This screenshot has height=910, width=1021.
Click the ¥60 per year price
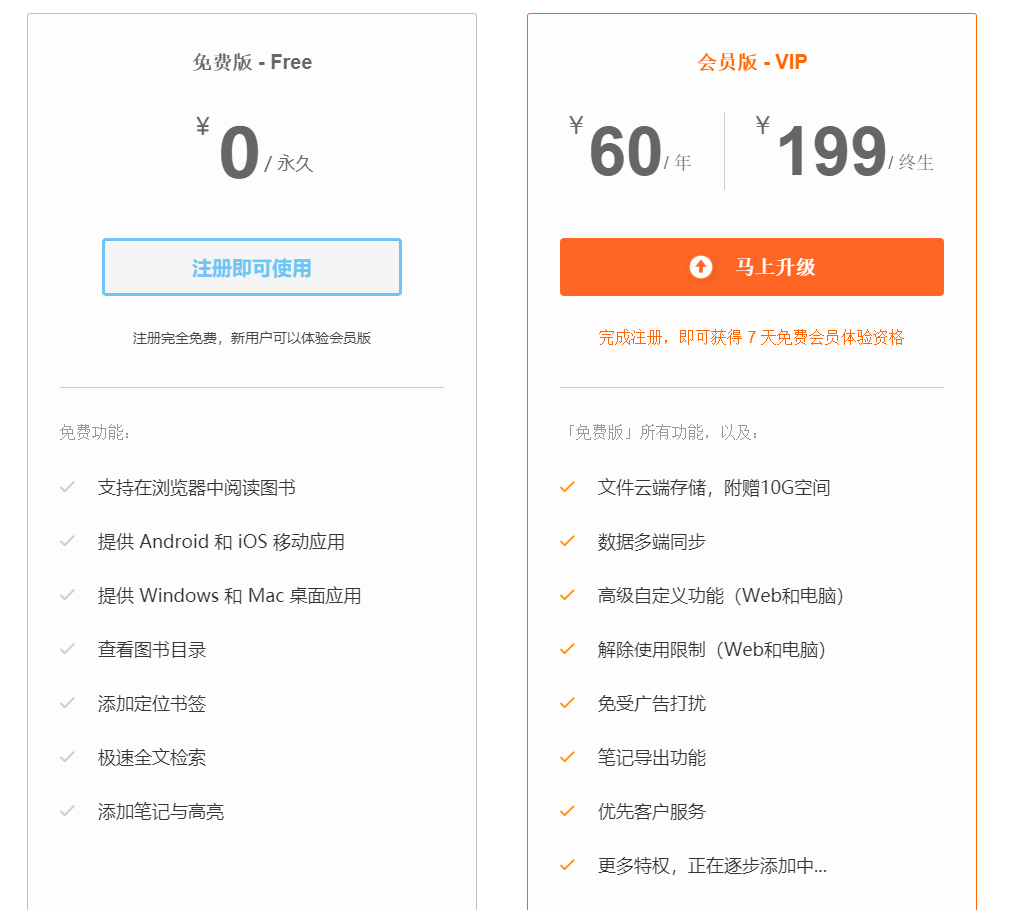[625, 153]
